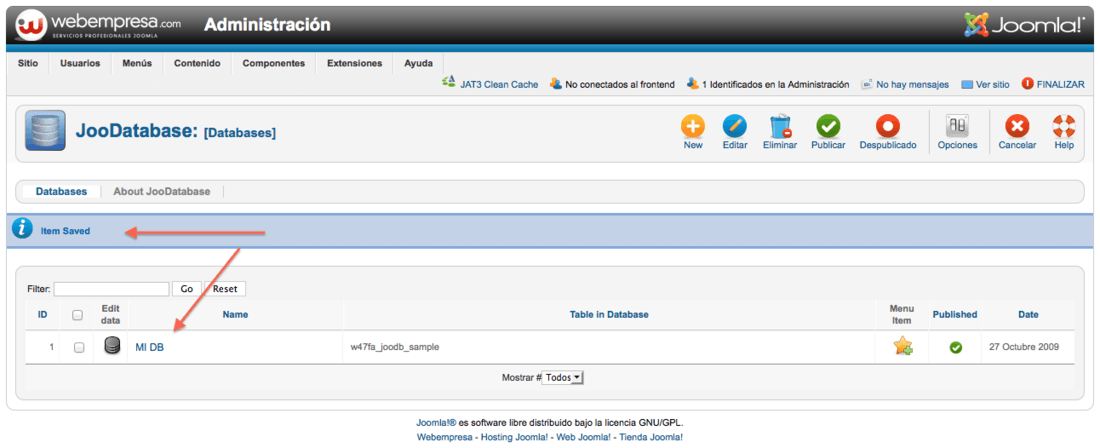Open the Opciones toolbar icon
Image resolution: width=1100 pixels, height=448 pixels.
tap(957, 127)
